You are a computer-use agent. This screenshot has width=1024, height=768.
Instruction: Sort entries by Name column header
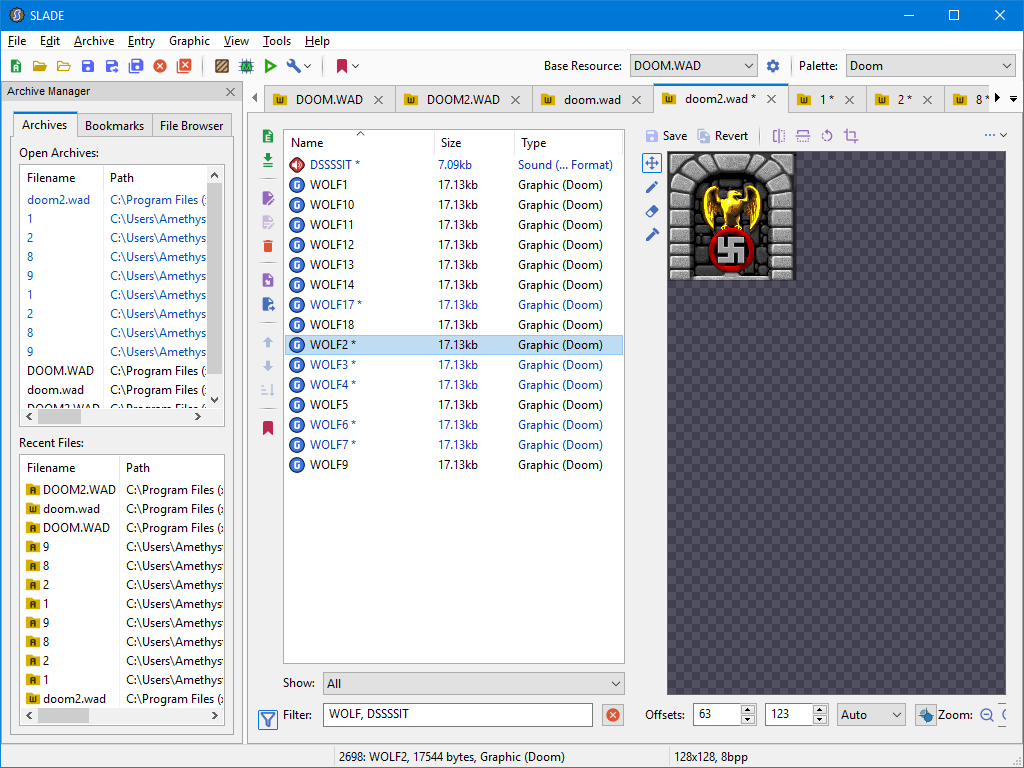click(359, 142)
